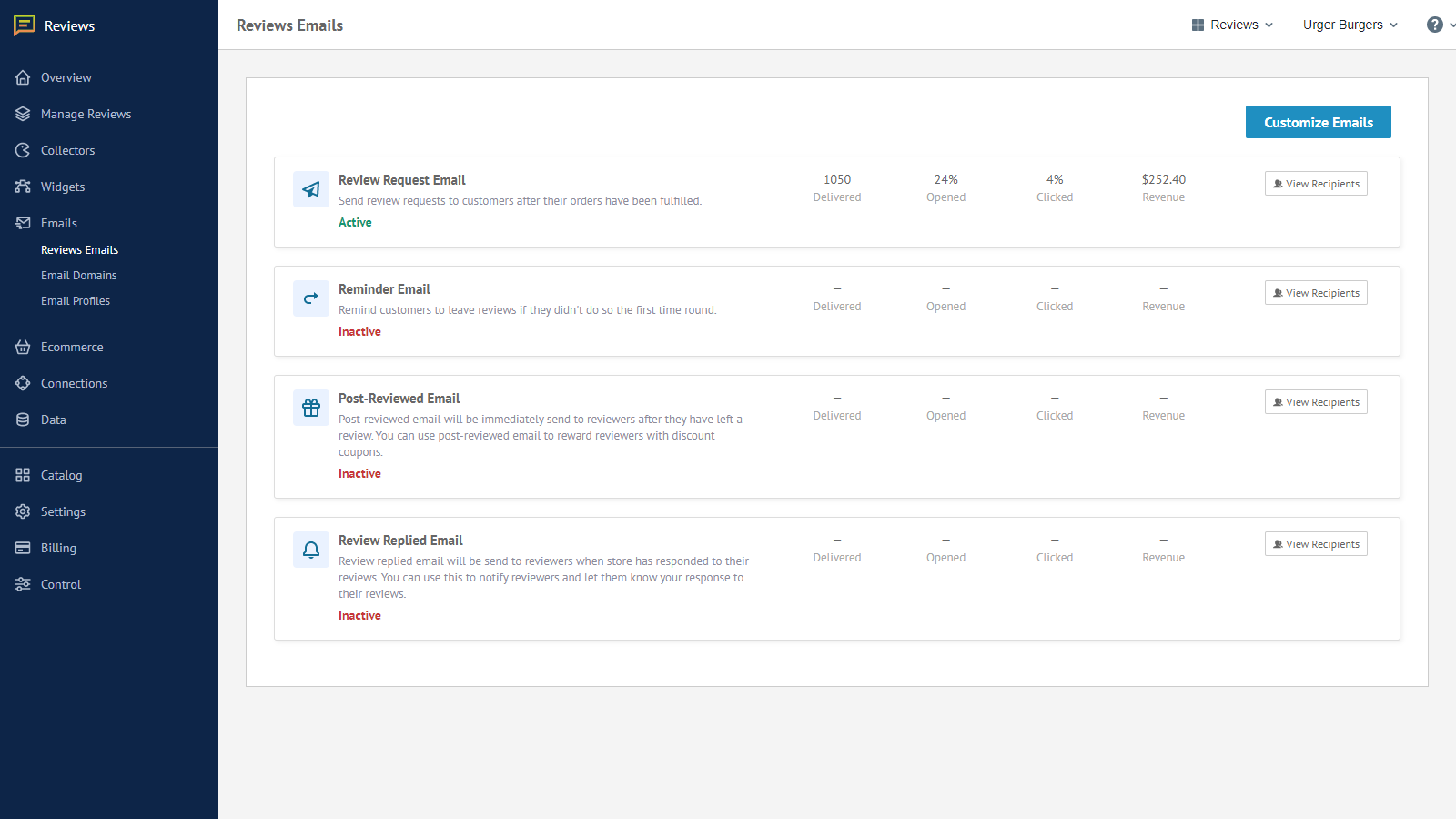Click the Ecommerce basket icon
Viewport: 1456px width, 819px height.
23,347
